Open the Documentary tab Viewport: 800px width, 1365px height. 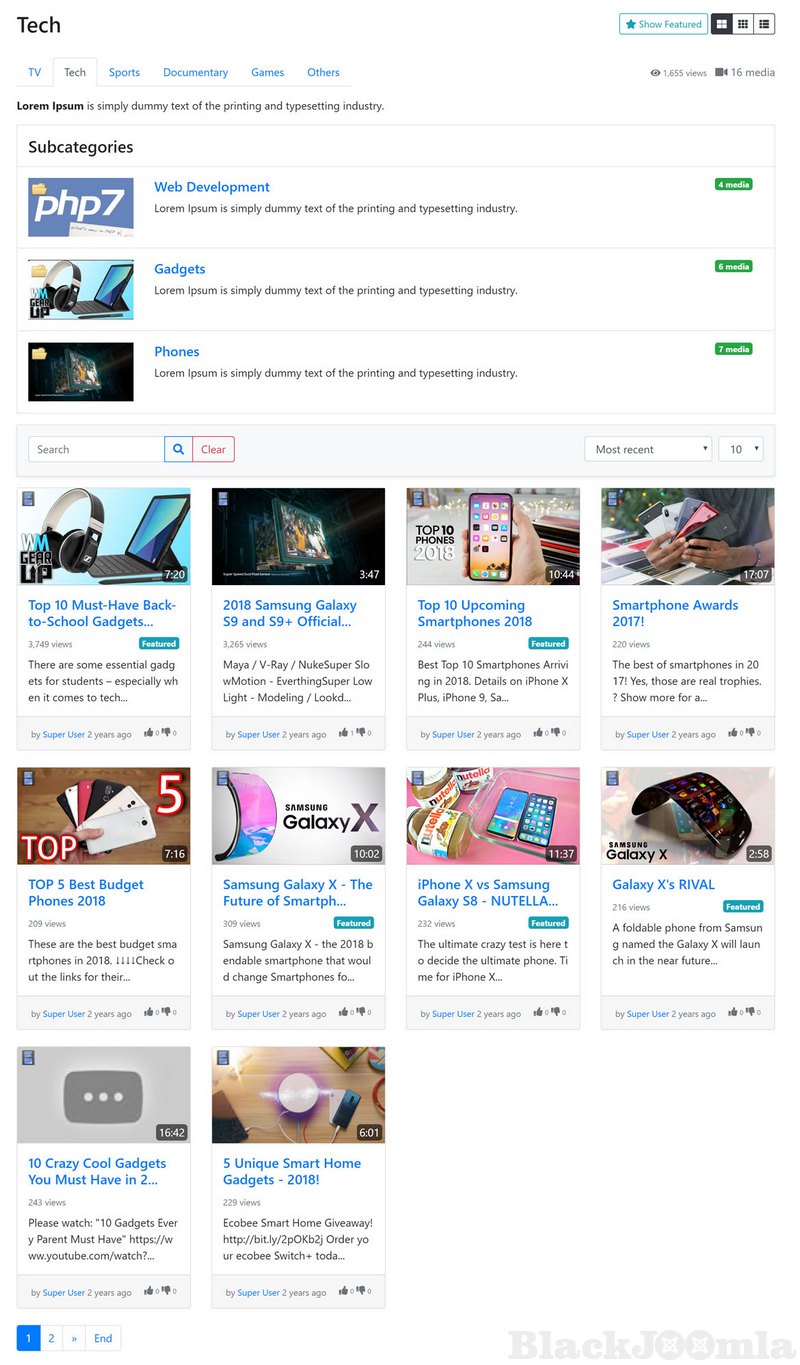196,72
